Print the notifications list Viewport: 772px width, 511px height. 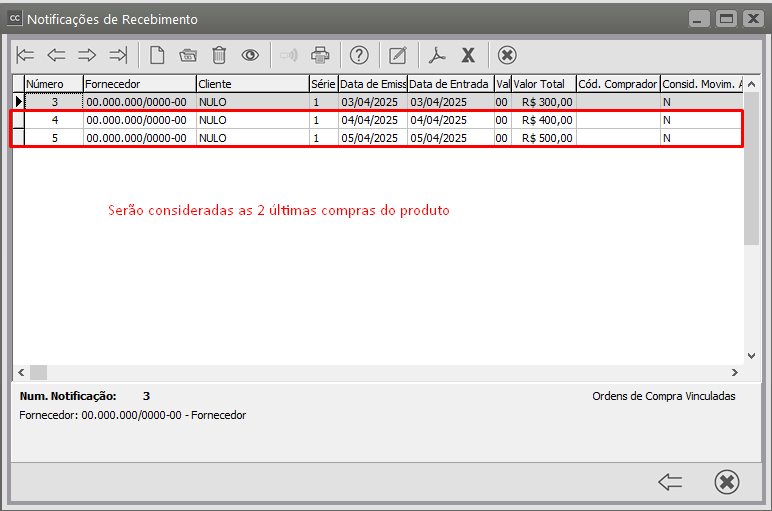click(320, 55)
